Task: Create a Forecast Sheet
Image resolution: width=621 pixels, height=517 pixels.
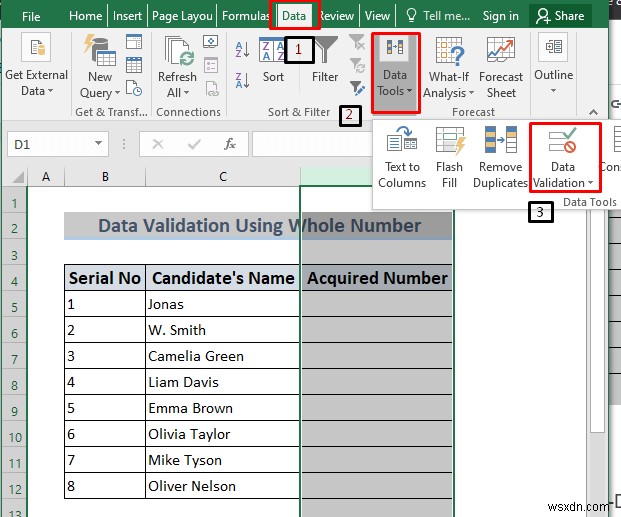Action: [501, 68]
